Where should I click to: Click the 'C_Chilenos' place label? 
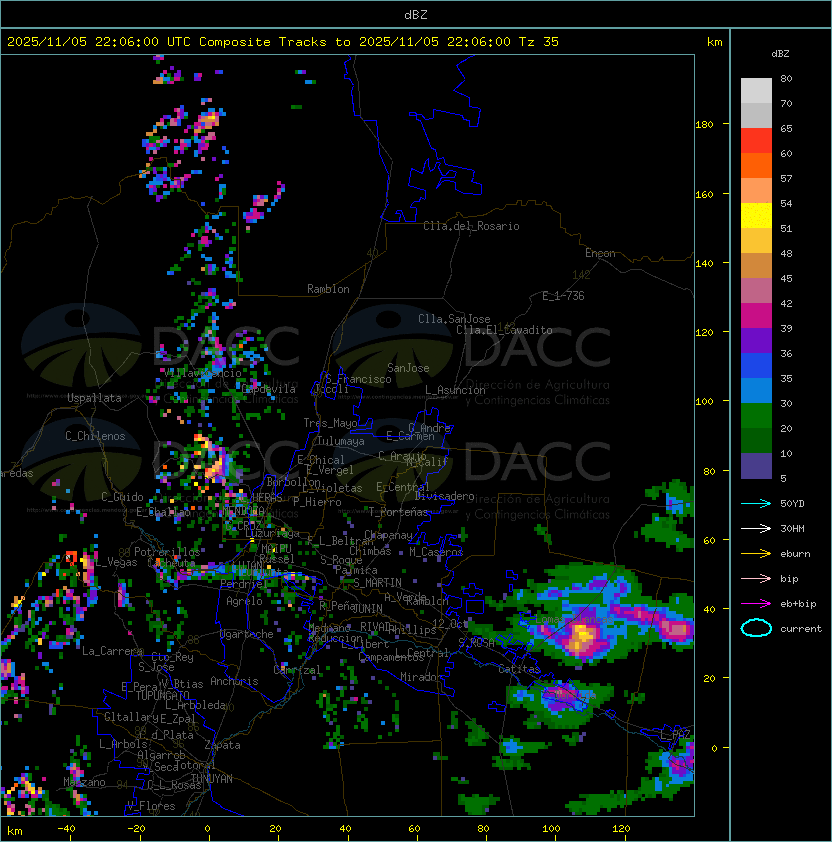click(95, 436)
